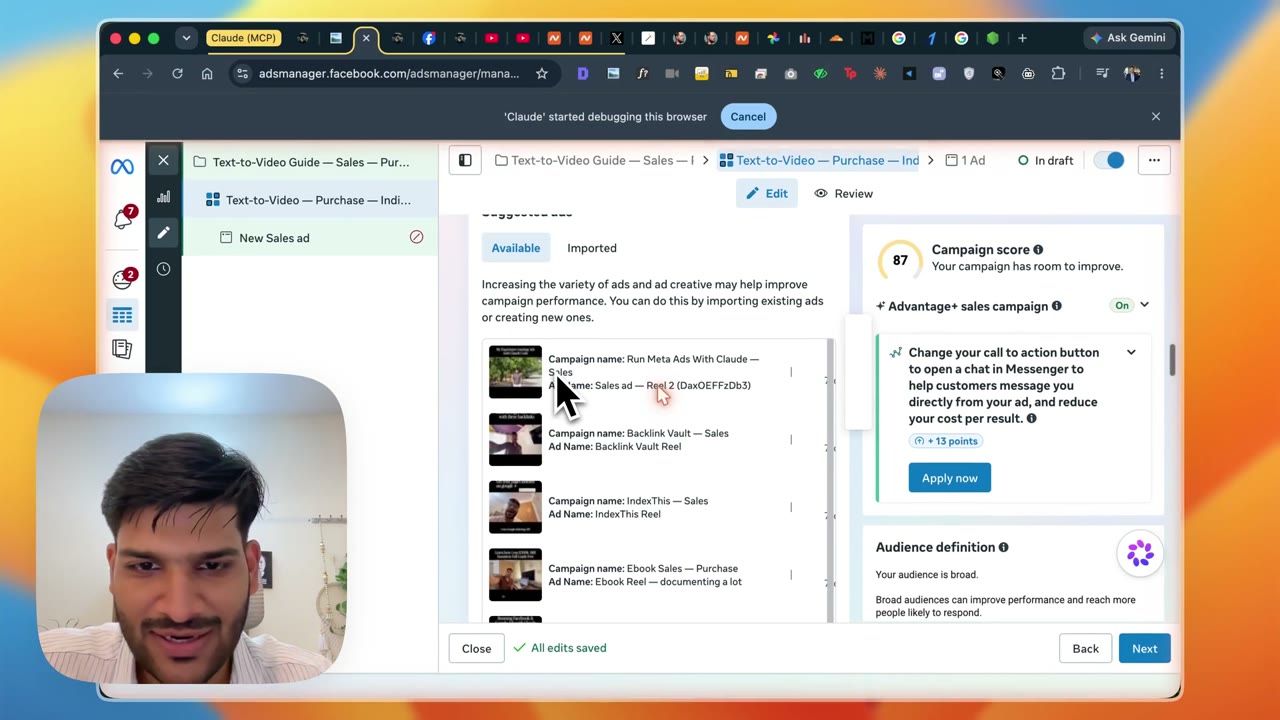Click the Backlink Vault Reel ad thumbnail
1280x720 pixels.
point(515,440)
